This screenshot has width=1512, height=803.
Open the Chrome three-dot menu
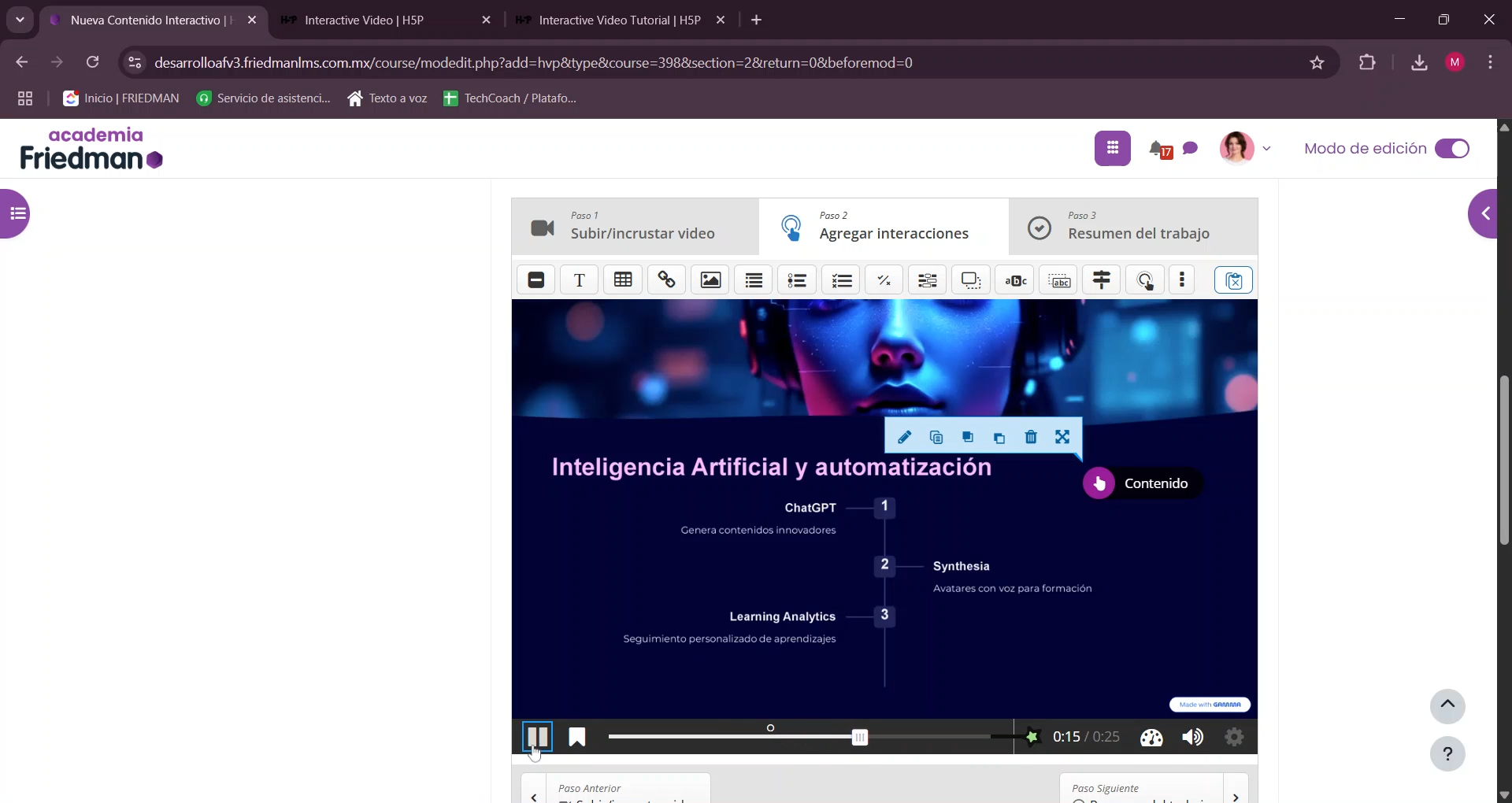[1491, 63]
